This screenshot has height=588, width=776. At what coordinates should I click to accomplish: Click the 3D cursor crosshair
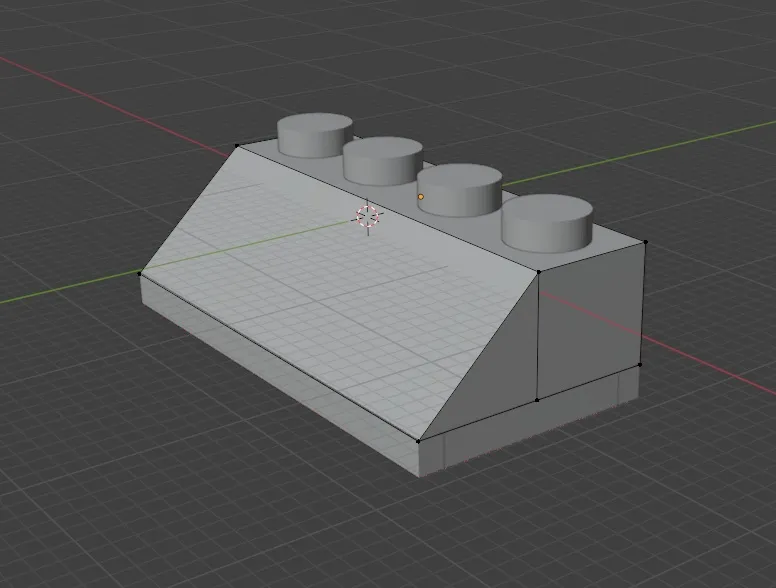[x=368, y=216]
